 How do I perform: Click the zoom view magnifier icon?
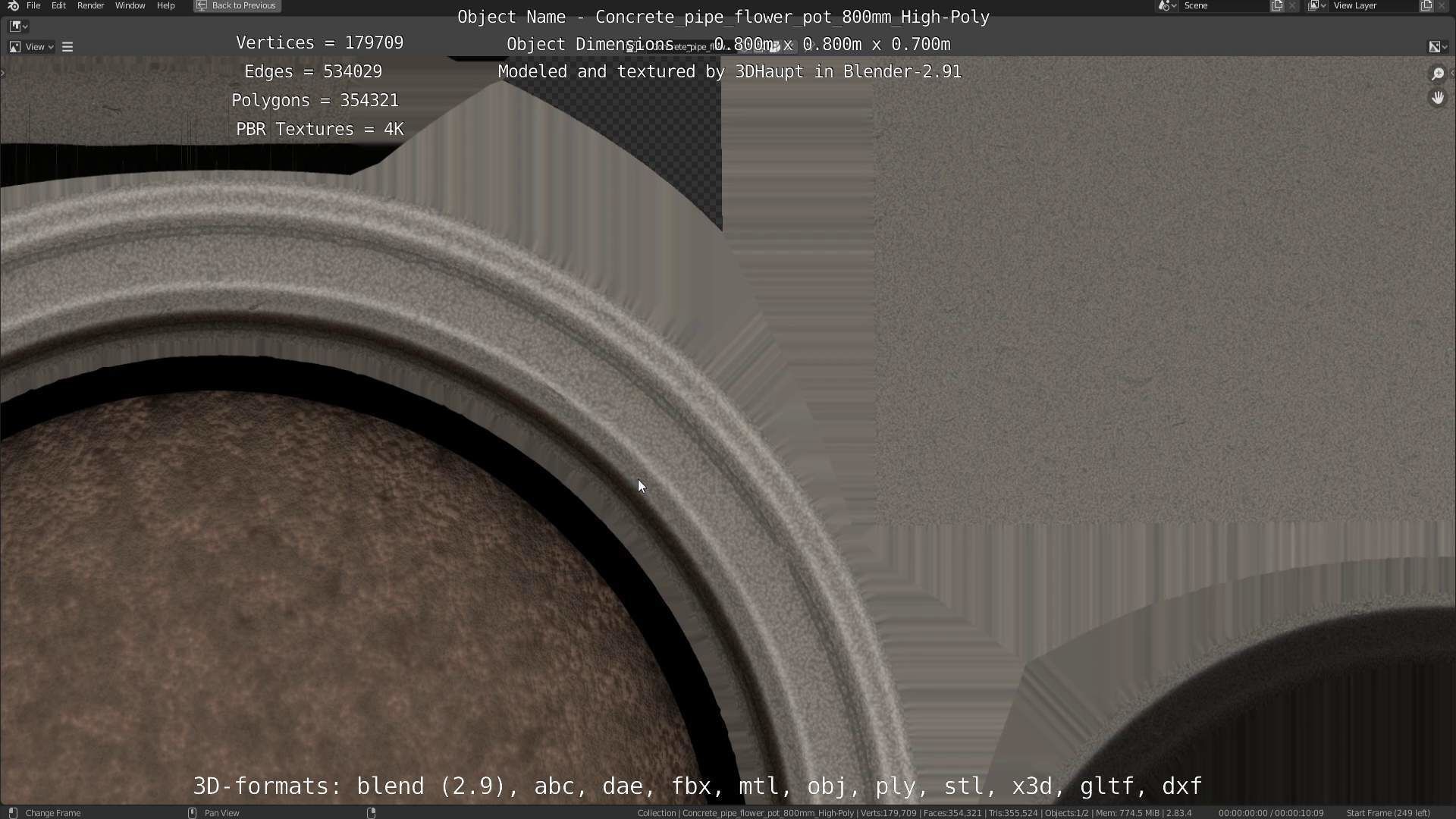tap(1437, 74)
